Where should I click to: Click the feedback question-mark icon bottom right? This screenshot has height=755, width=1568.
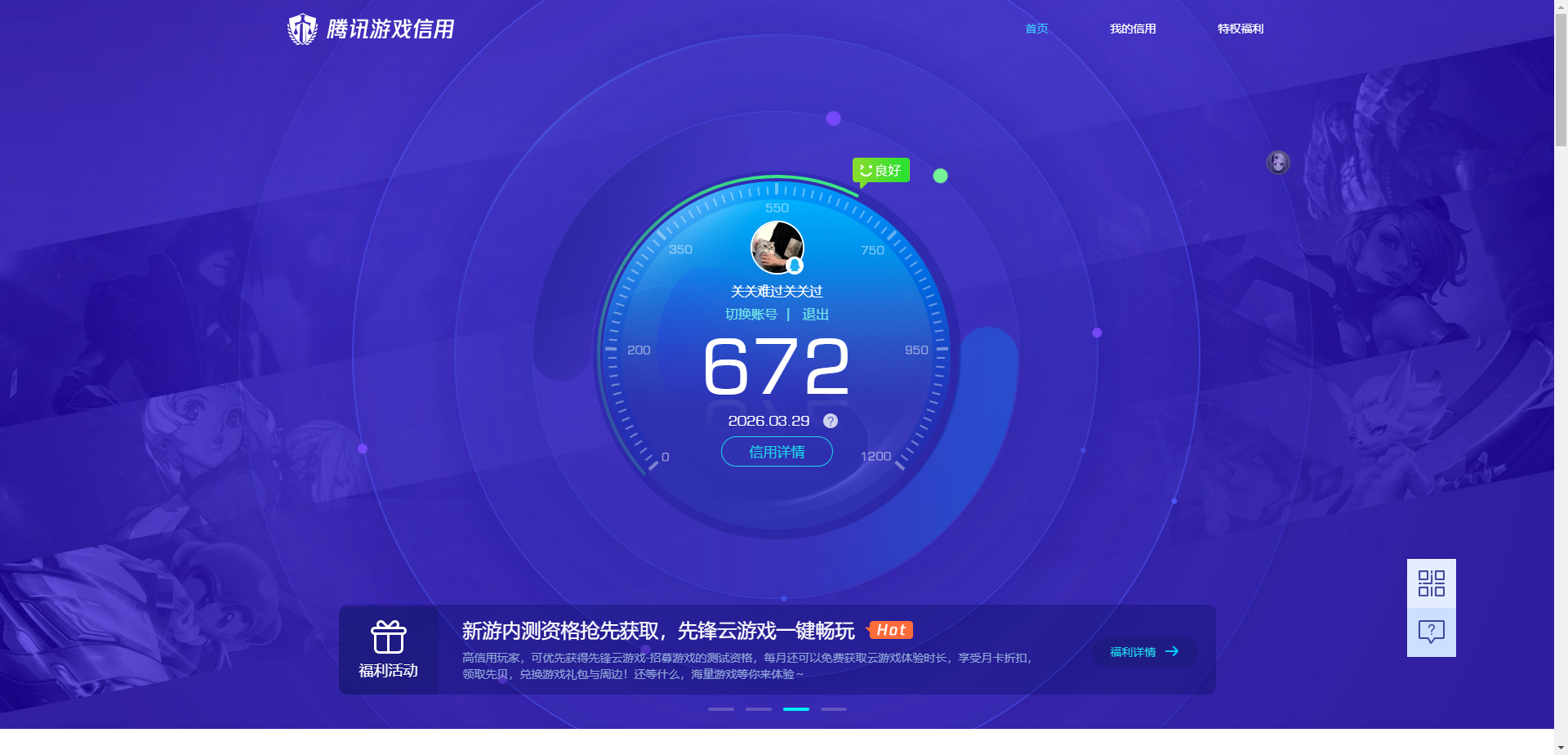tap(1431, 631)
